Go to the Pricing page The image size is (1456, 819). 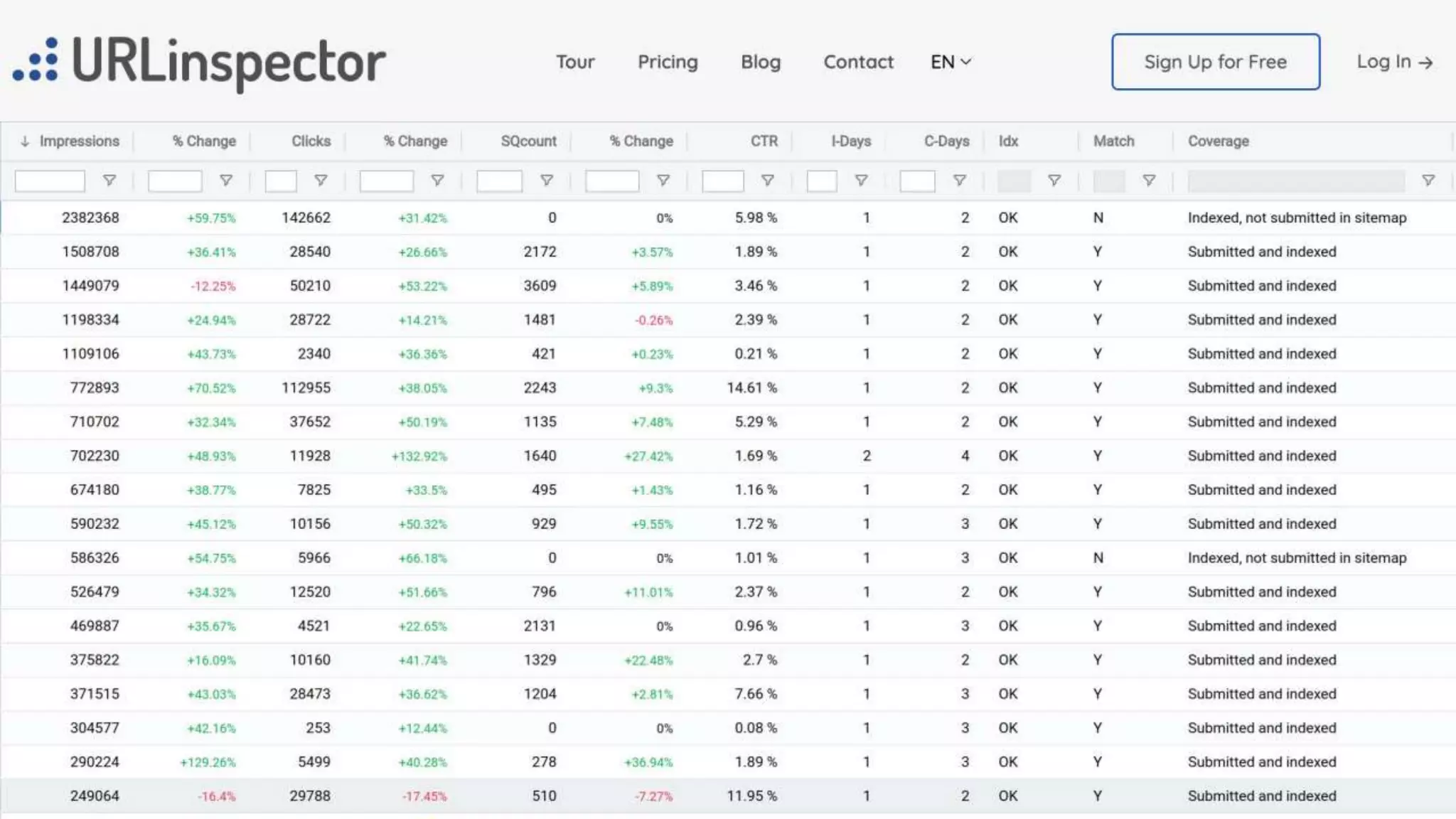tap(668, 62)
